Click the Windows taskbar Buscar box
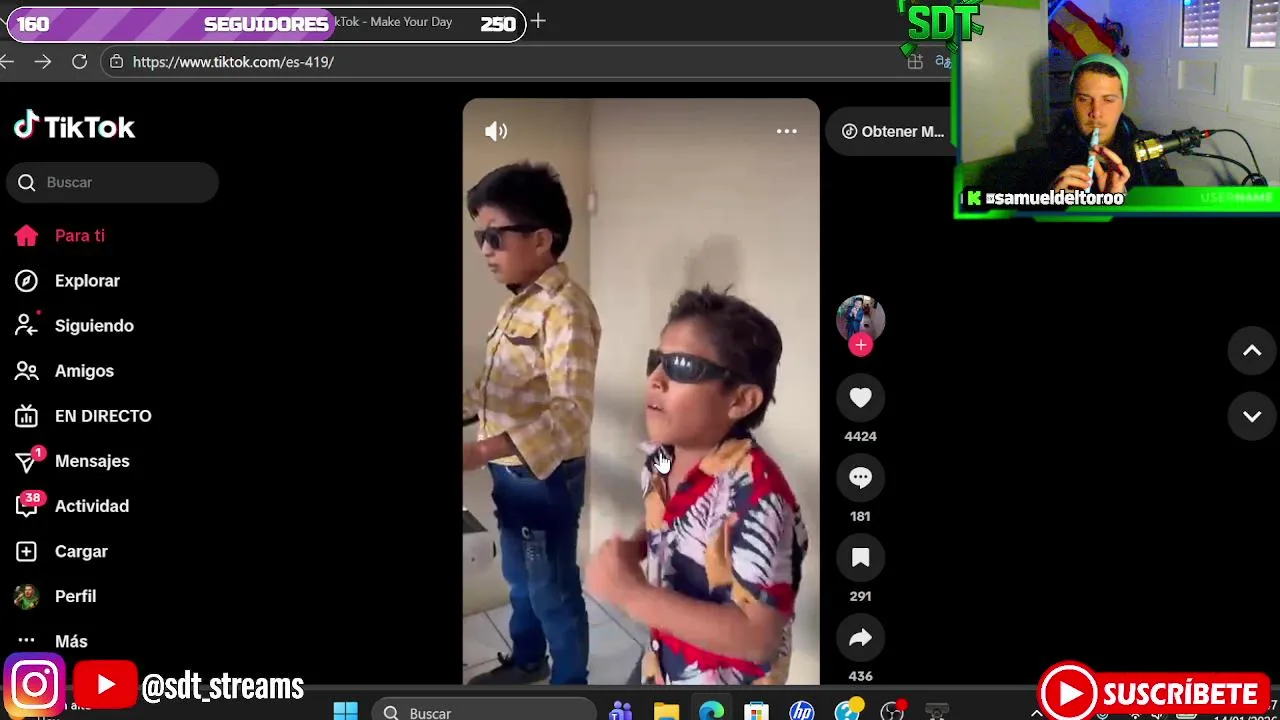The height and width of the screenshot is (720, 1280). [x=484, y=712]
